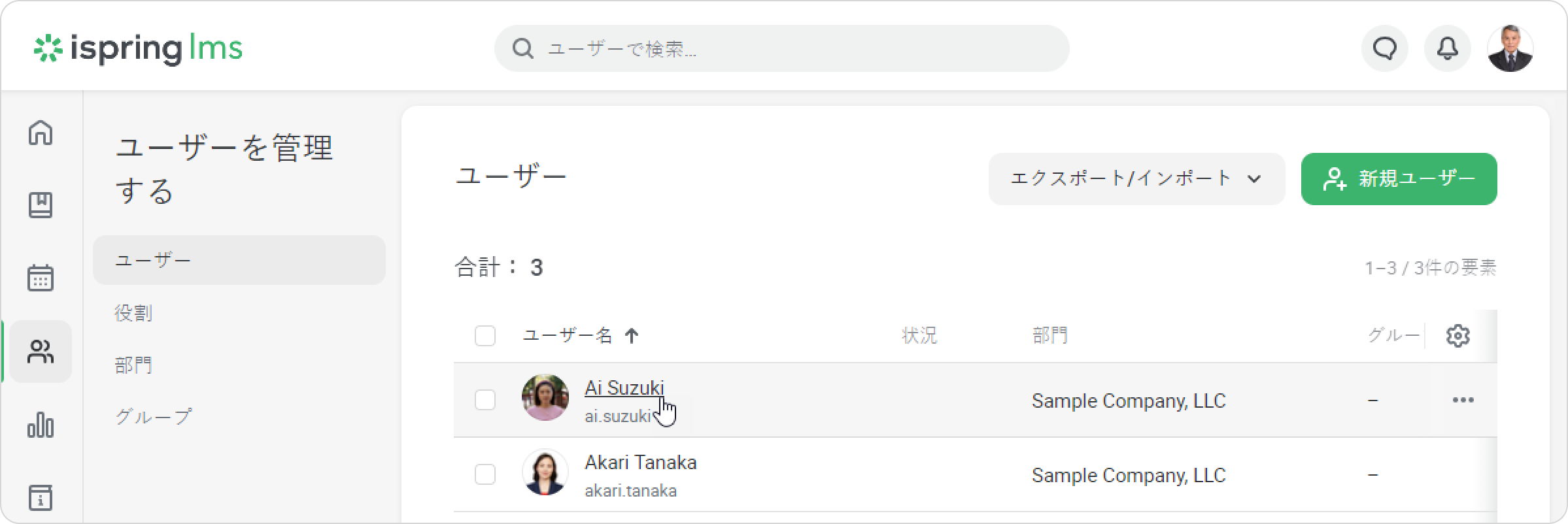Sort by the ユーザー名 column arrow
Screen dimensions: 1568x524
coord(632,336)
